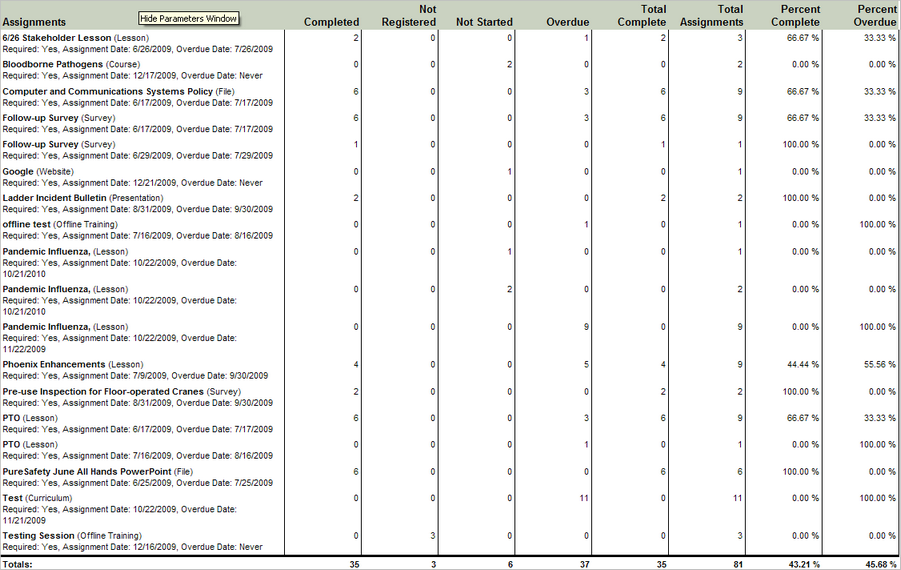Select the Total Complete column header
Image resolution: width=901 pixels, height=570 pixels.
point(641,15)
